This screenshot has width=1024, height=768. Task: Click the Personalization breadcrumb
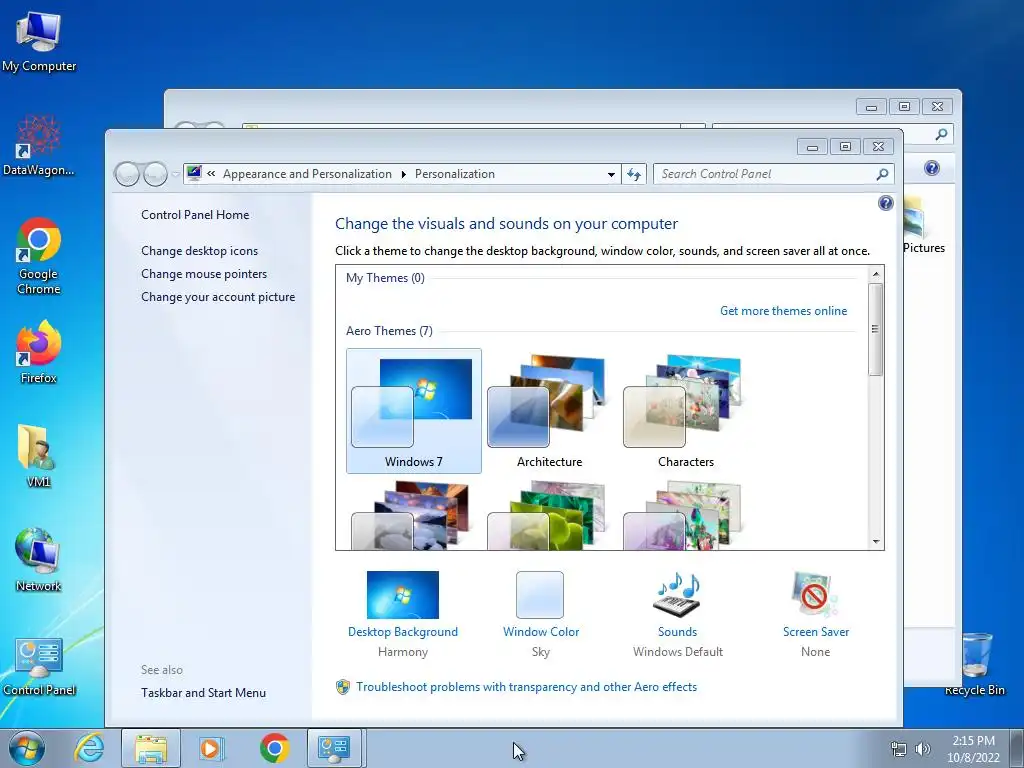click(x=455, y=174)
